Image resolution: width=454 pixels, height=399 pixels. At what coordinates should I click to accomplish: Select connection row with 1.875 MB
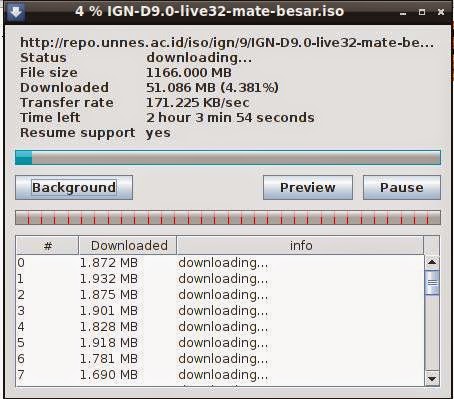[220, 295]
